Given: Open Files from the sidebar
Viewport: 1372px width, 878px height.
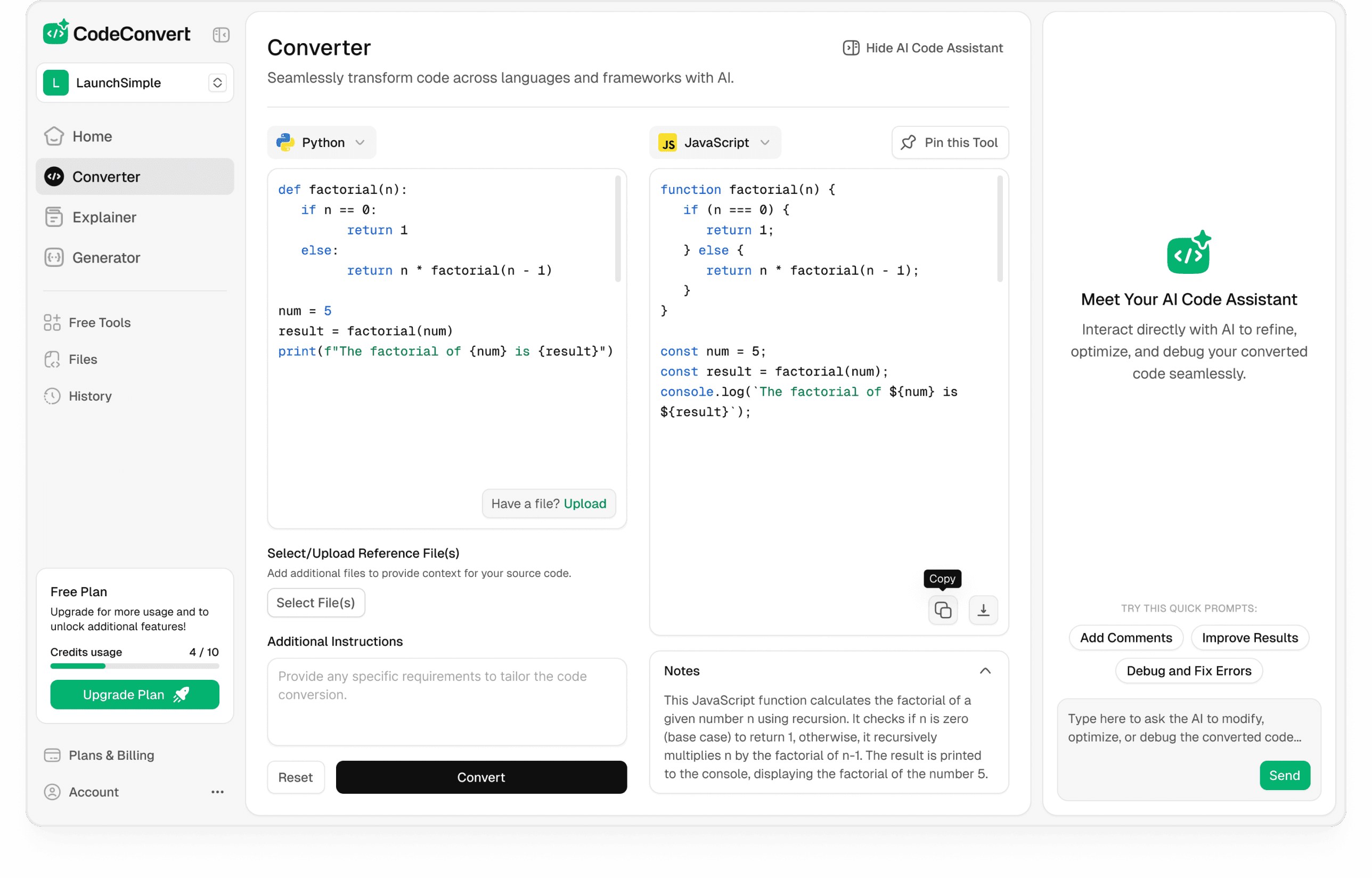Looking at the screenshot, I should tap(83, 359).
